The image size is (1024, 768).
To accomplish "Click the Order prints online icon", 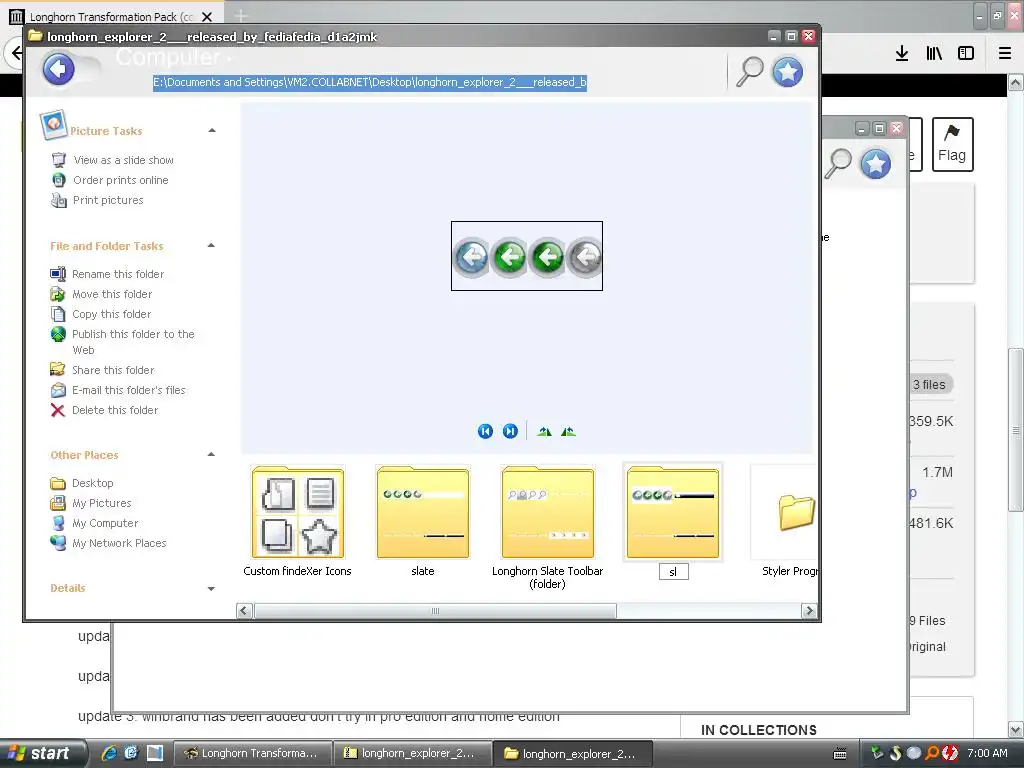I will (x=59, y=180).
